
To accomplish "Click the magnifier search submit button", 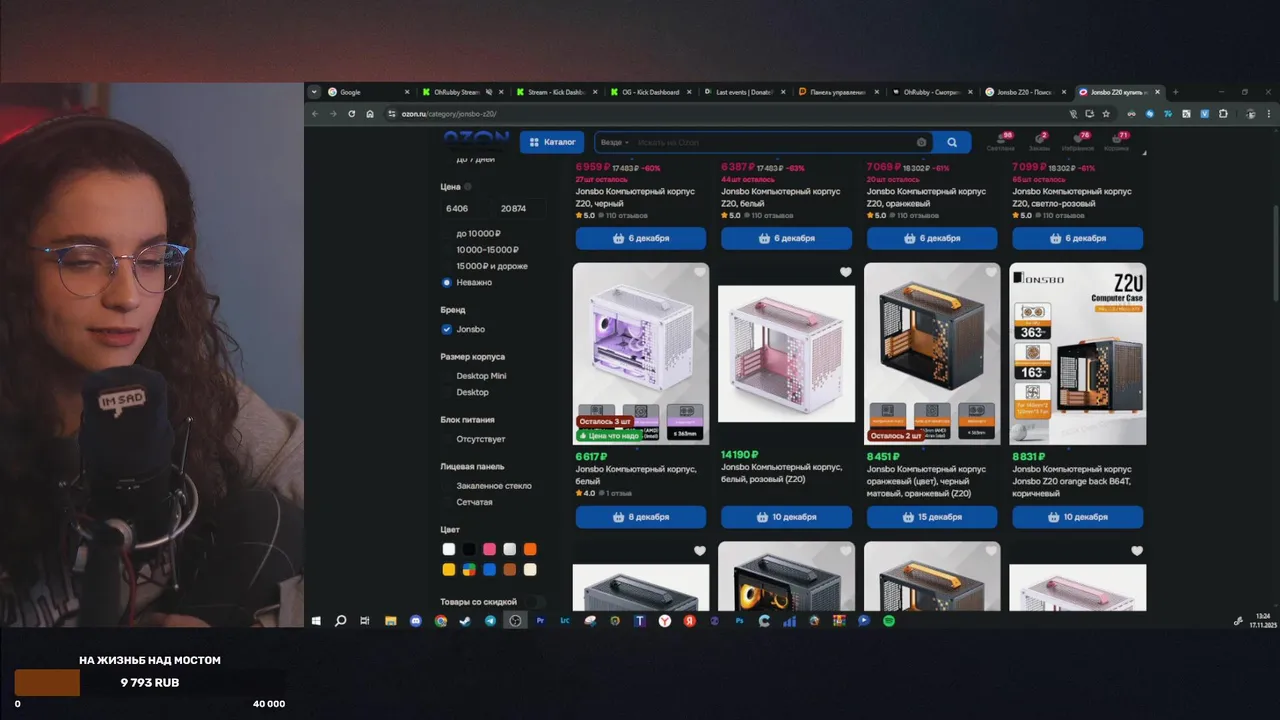I will 952,142.
